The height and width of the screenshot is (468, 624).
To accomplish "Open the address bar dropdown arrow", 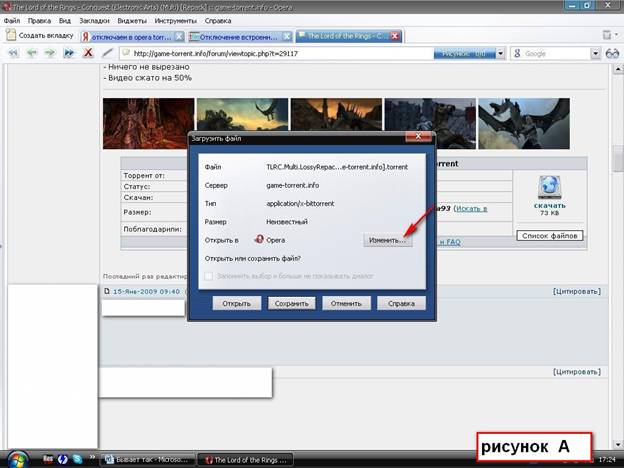I will coord(501,53).
